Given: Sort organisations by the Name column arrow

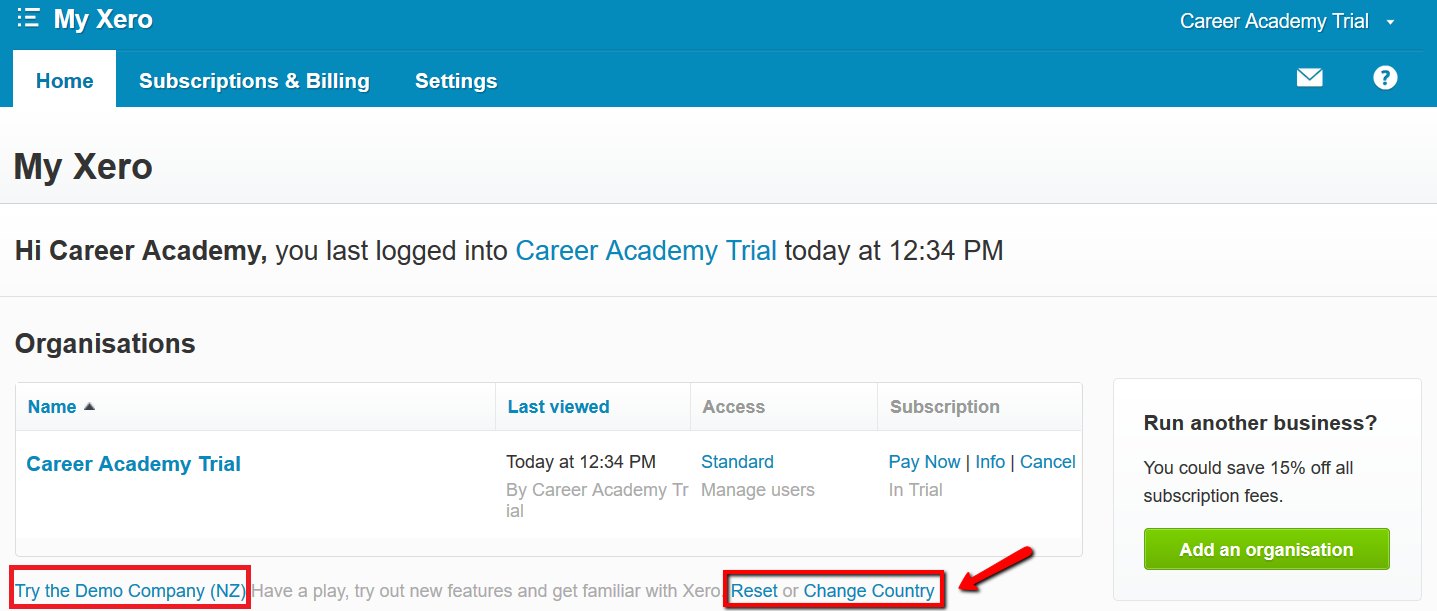Looking at the screenshot, I should pos(89,407).
